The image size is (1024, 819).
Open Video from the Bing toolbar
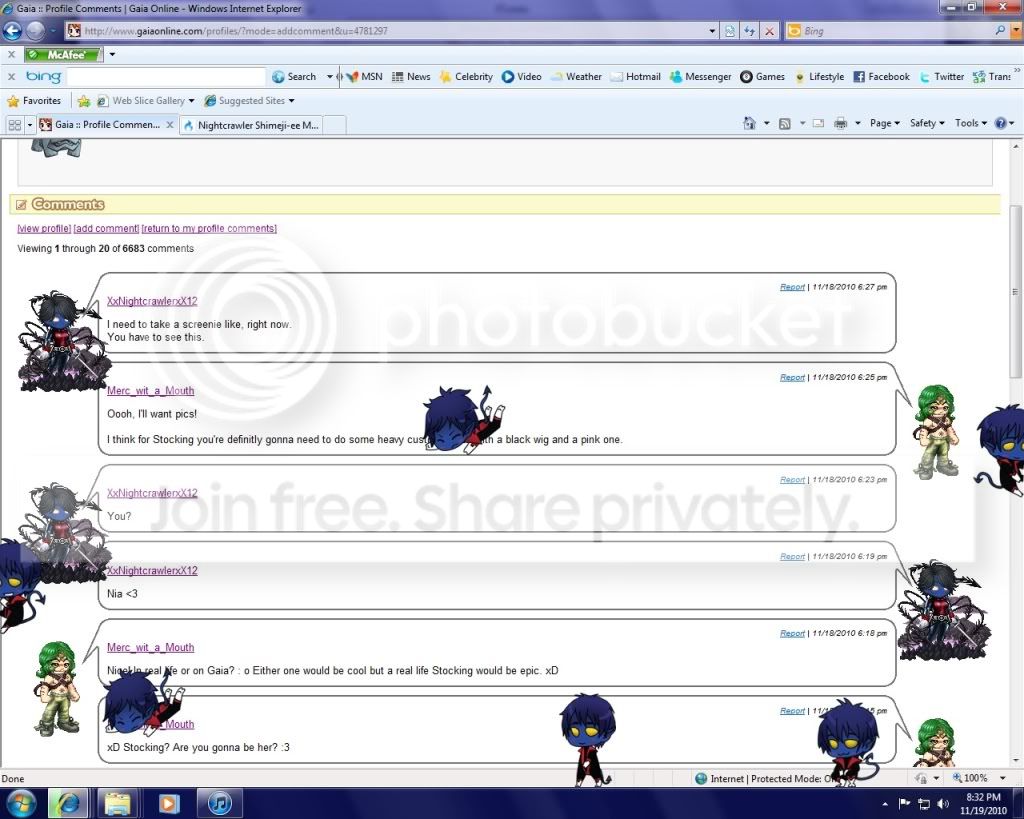(x=522, y=76)
